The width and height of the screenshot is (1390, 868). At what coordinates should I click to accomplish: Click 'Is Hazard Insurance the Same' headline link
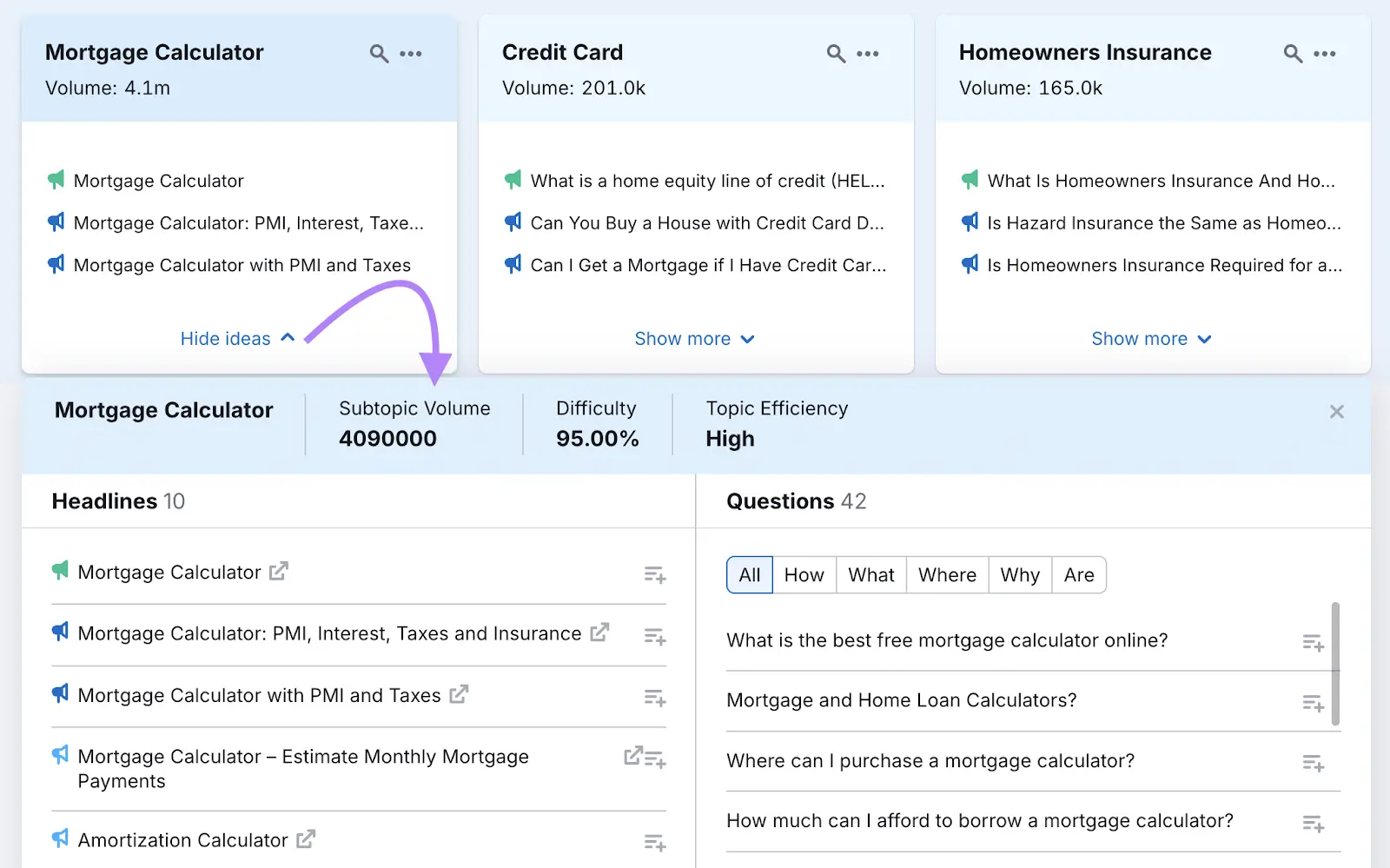(1163, 223)
